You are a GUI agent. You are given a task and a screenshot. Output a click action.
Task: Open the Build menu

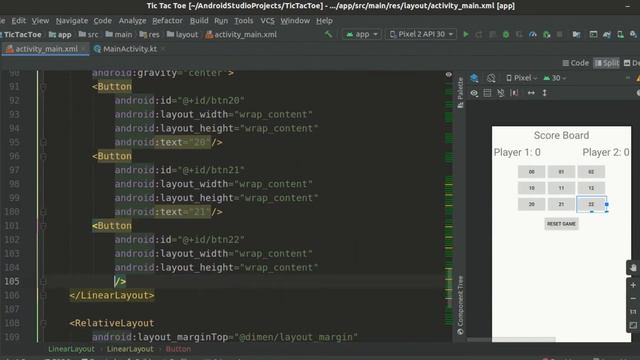click(x=199, y=20)
